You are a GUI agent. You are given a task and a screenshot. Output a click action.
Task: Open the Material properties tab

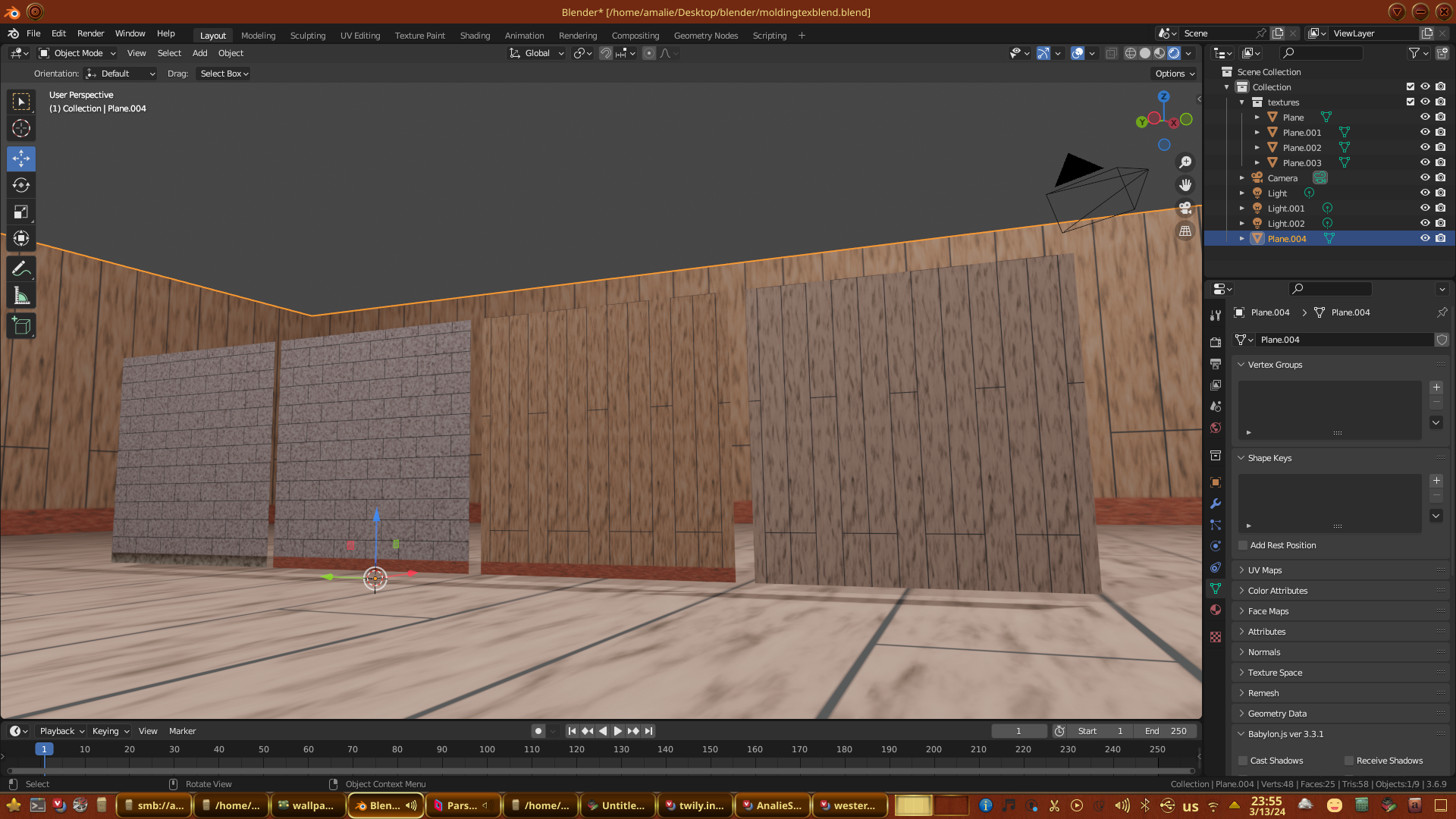(x=1216, y=610)
